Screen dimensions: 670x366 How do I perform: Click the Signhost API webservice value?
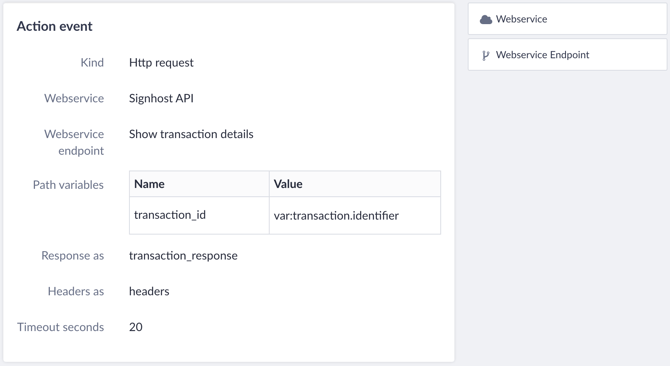click(x=161, y=98)
